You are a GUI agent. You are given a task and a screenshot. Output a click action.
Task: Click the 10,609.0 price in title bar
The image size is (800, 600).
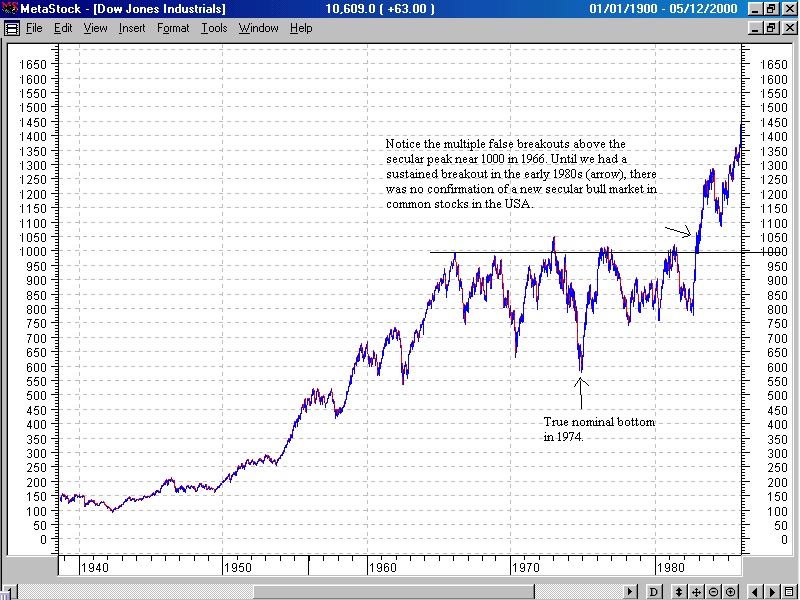(x=349, y=9)
